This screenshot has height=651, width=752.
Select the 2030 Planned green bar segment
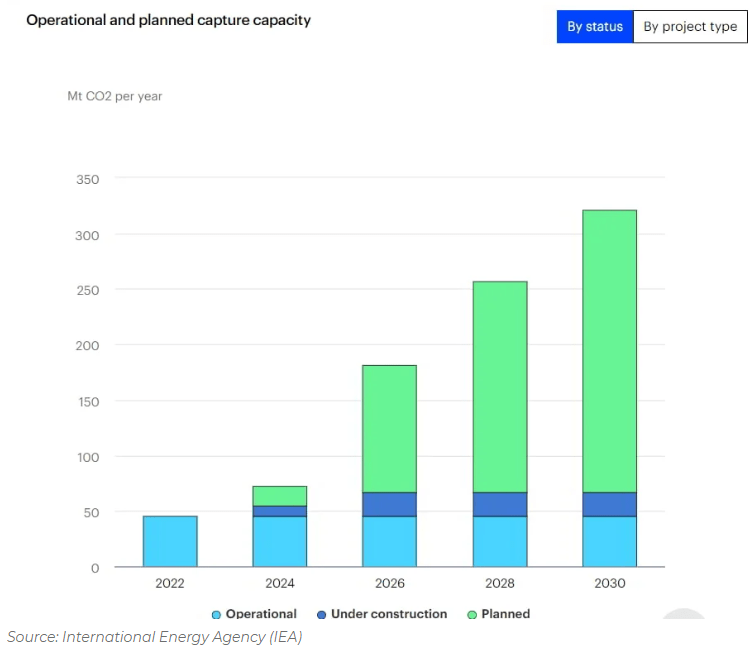[x=609, y=351]
